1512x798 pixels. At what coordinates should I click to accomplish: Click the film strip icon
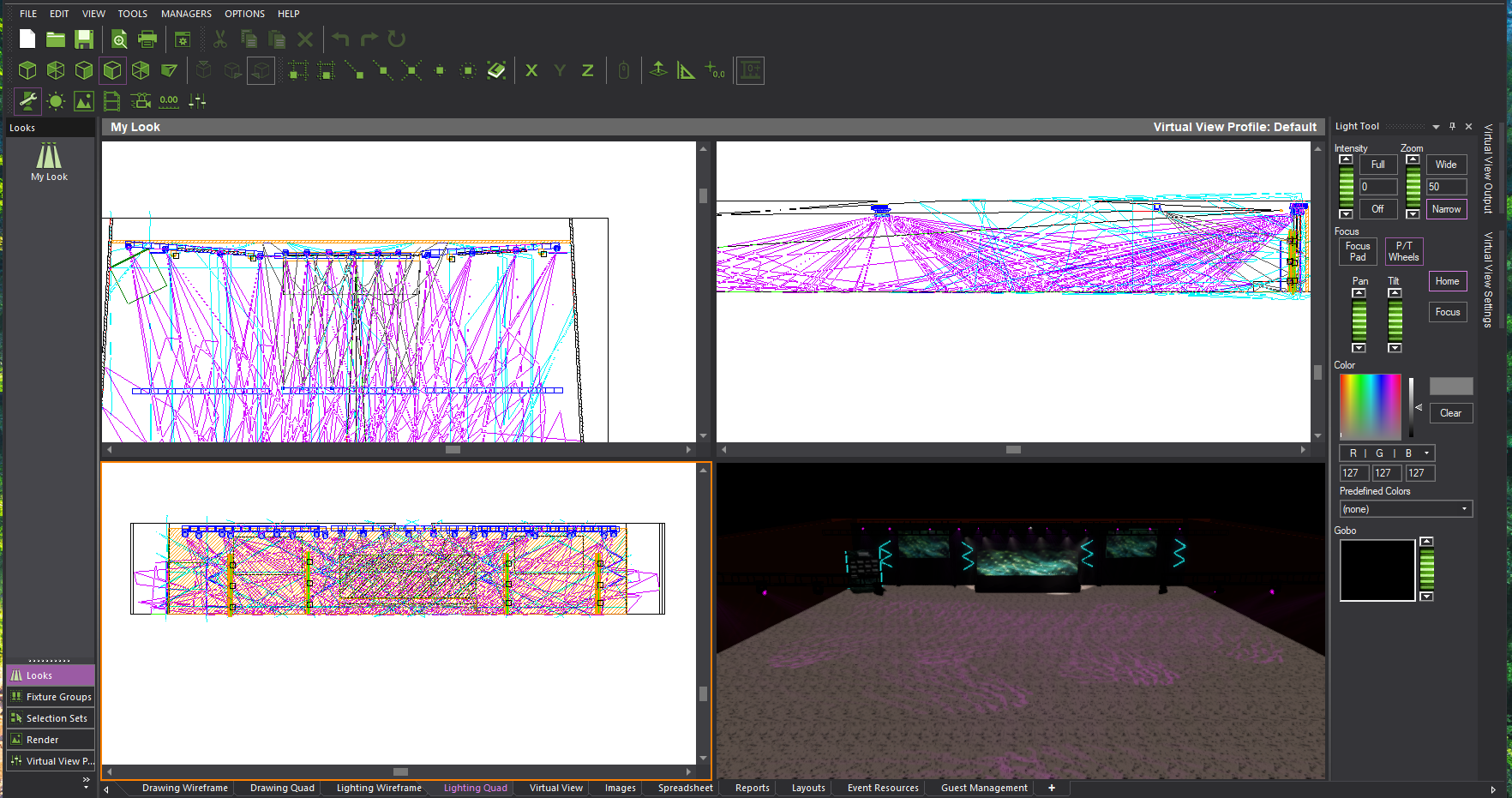pos(111,101)
